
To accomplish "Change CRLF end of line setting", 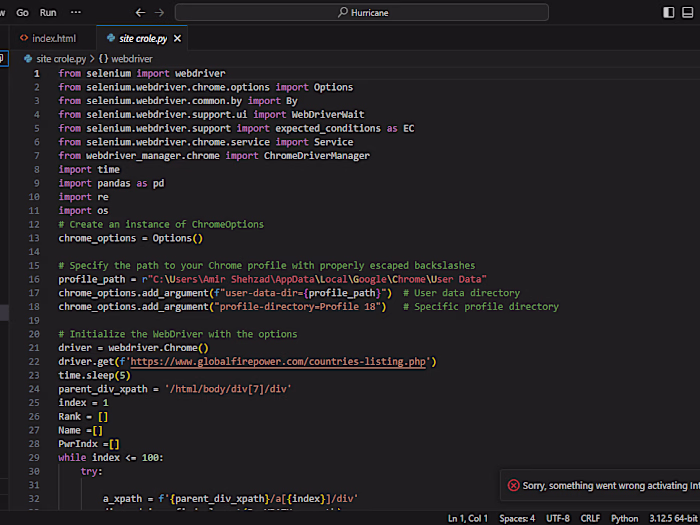I will click(591, 518).
